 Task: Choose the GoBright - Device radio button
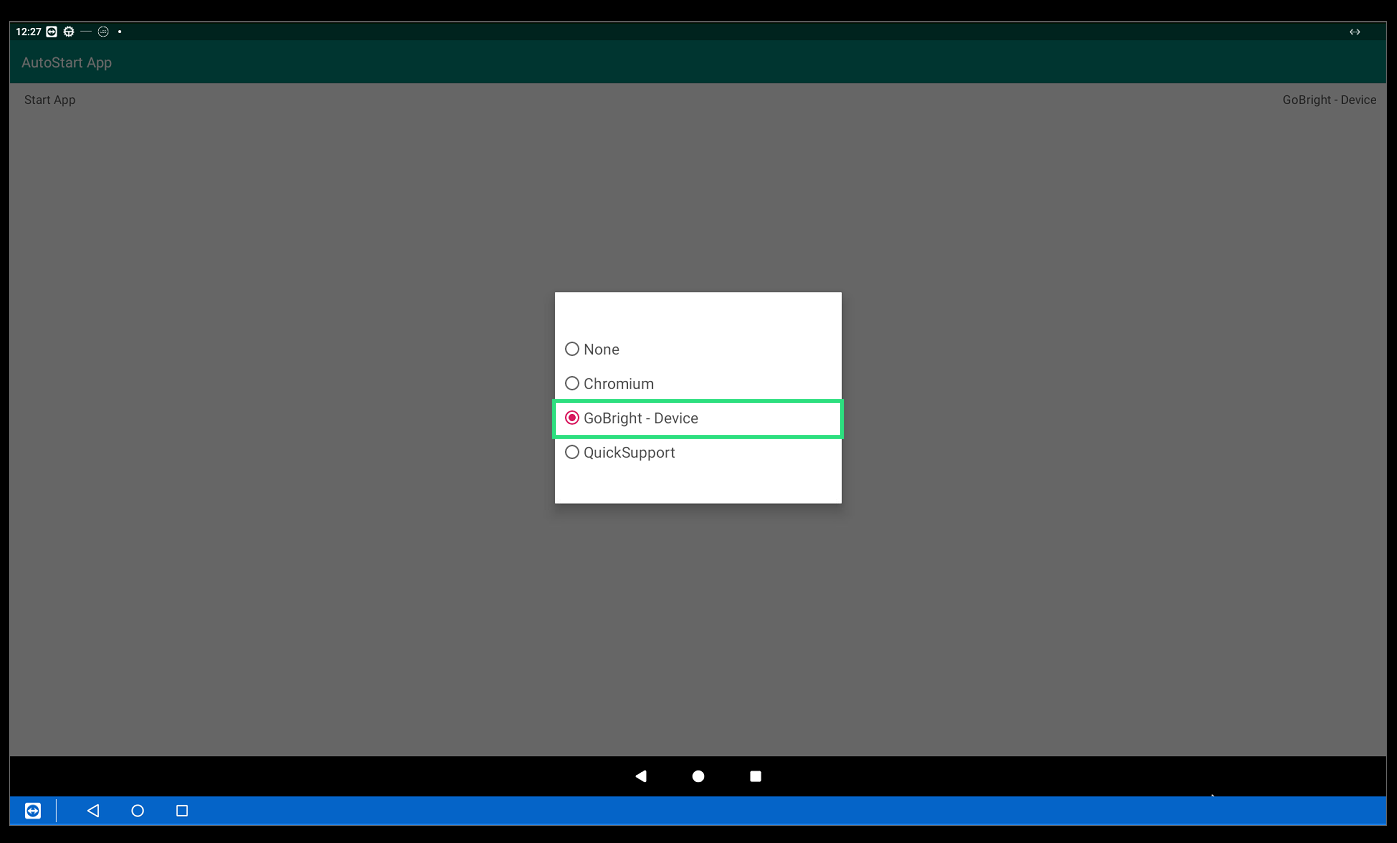click(x=698, y=418)
